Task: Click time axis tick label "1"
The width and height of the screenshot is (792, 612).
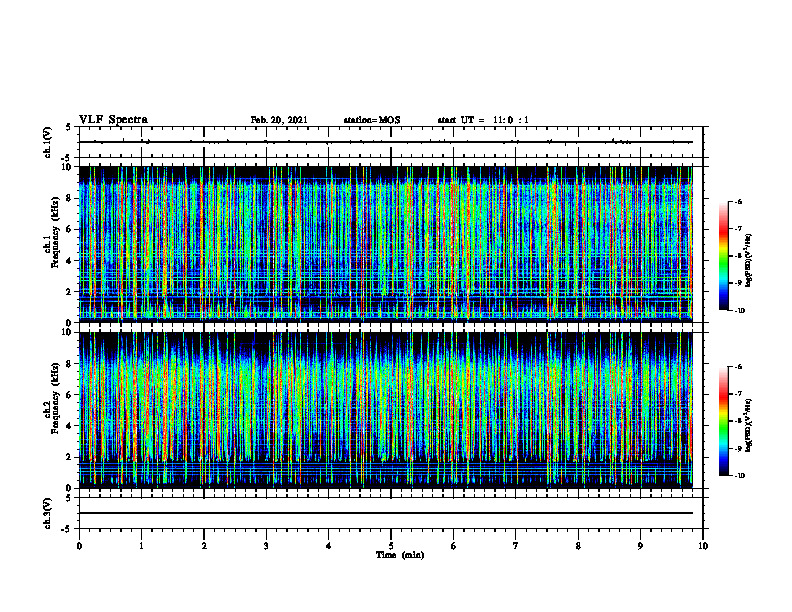Action: [141, 546]
